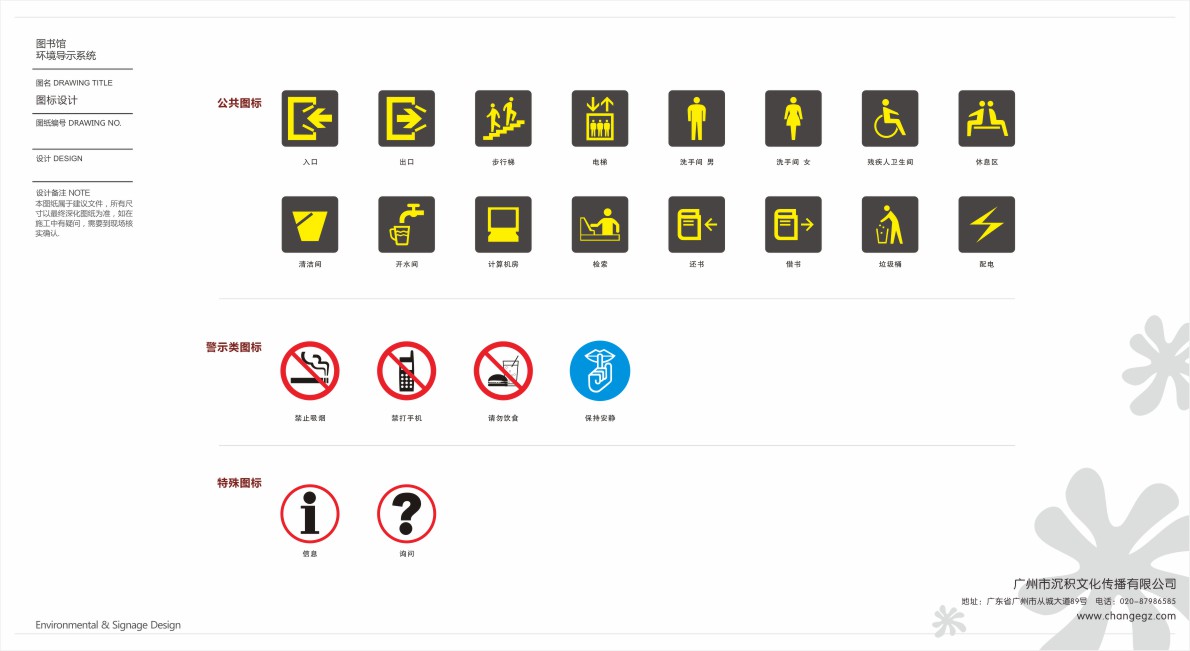Select the wheelchair accessible restroom icon

click(890, 118)
